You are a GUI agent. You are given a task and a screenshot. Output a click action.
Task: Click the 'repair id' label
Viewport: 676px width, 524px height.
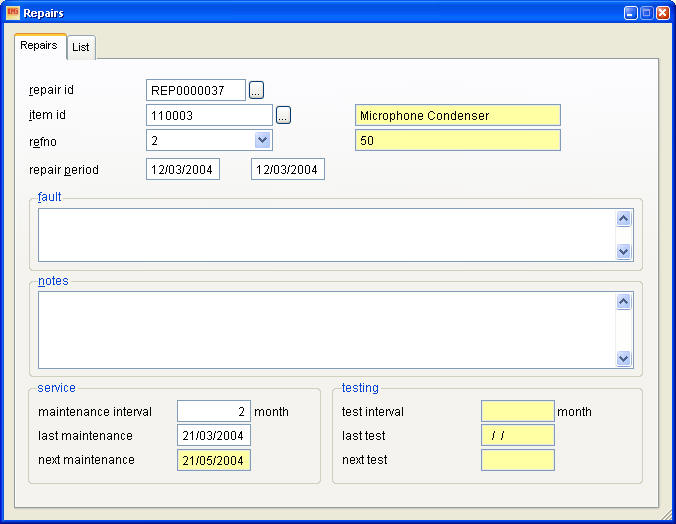click(51, 90)
